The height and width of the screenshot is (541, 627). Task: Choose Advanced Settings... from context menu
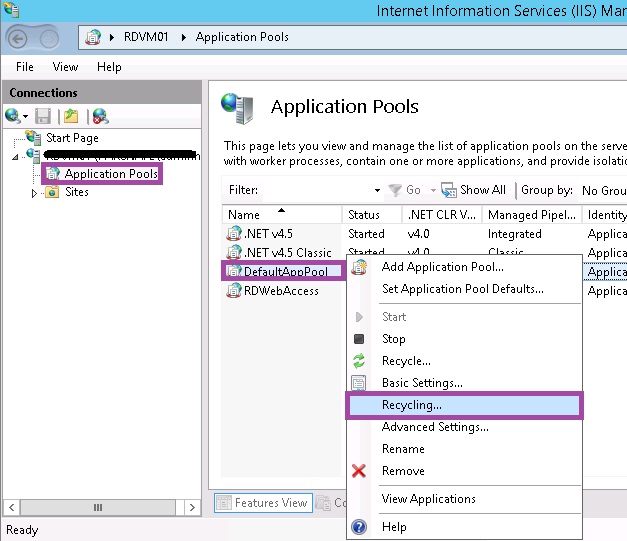464,427
